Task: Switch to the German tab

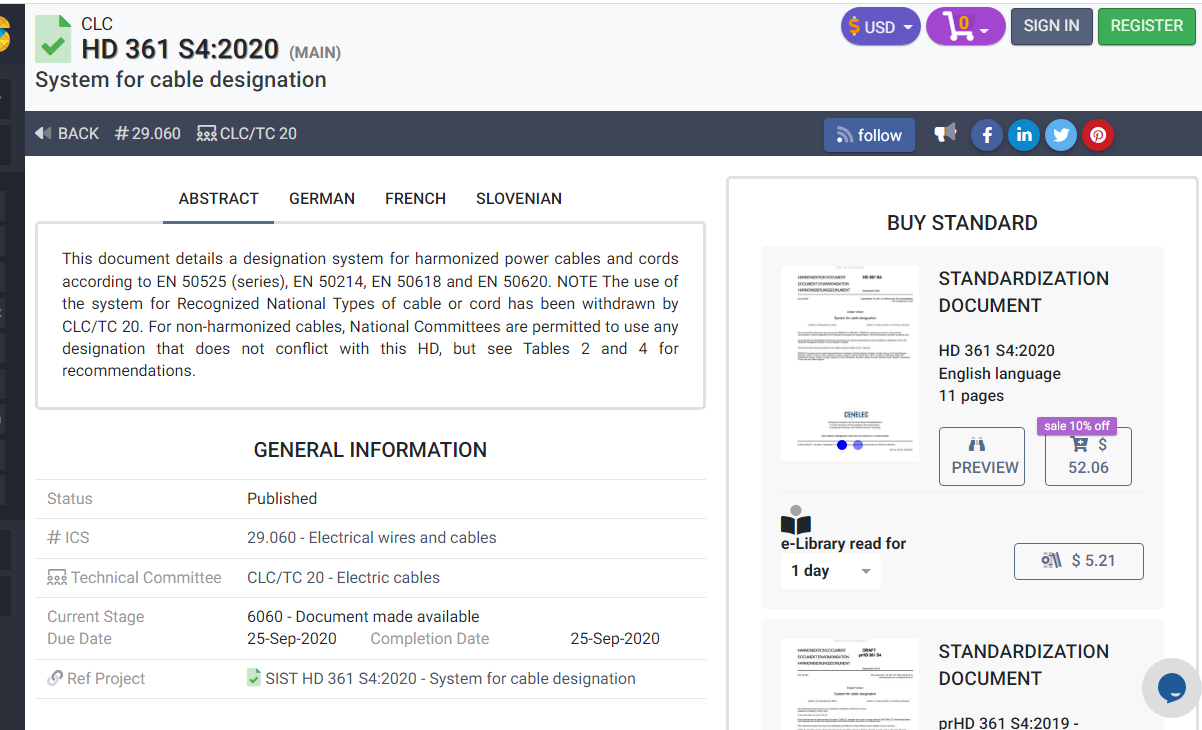Action: (x=322, y=199)
